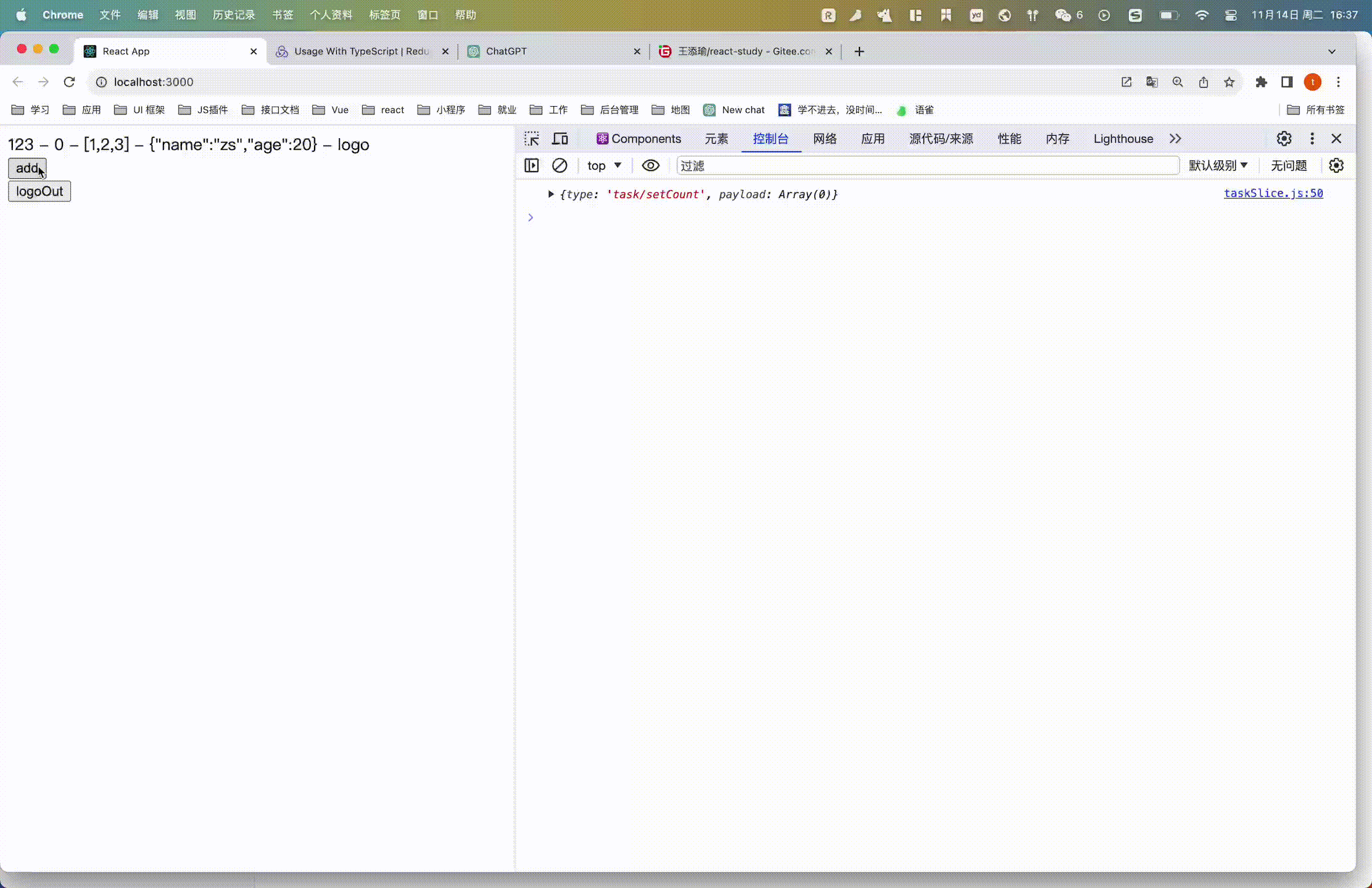The height and width of the screenshot is (888, 1372).
Task: Open the Chrome 历史记录 menu
Action: (x=233, y=14)
